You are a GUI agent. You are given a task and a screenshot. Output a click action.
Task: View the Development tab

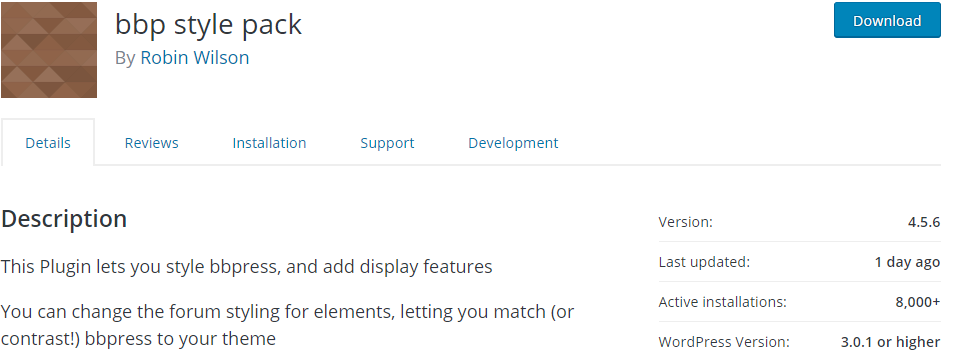tap(513, 143)
